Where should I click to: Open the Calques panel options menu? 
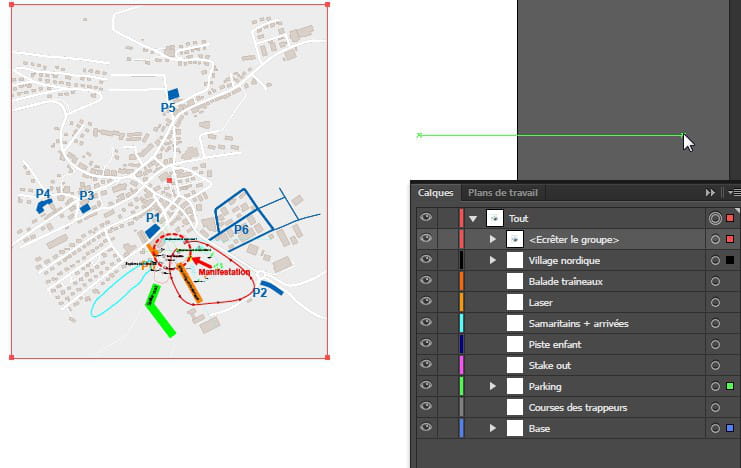pos(733,192)
